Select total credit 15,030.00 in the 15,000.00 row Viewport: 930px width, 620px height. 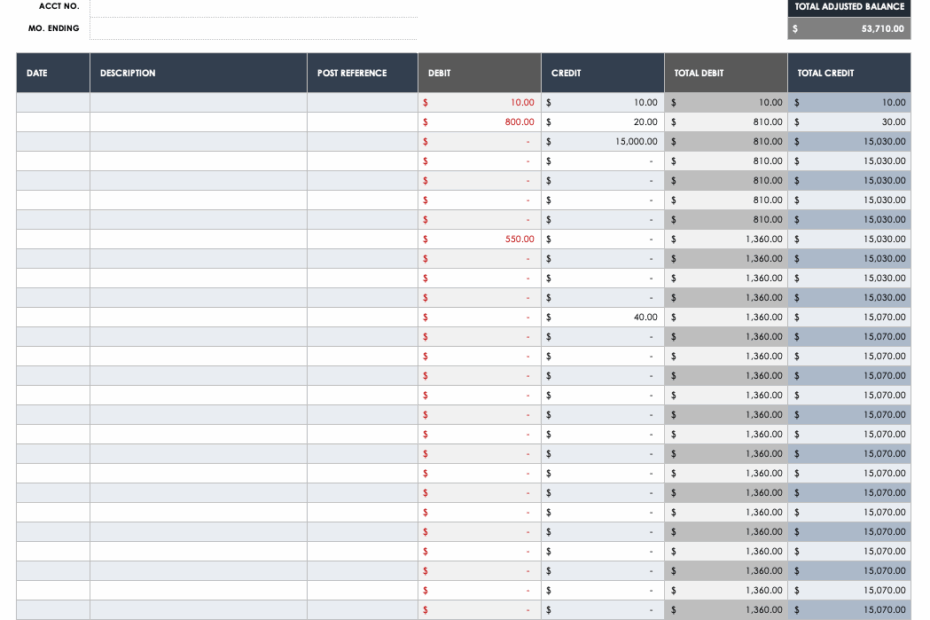849,142
